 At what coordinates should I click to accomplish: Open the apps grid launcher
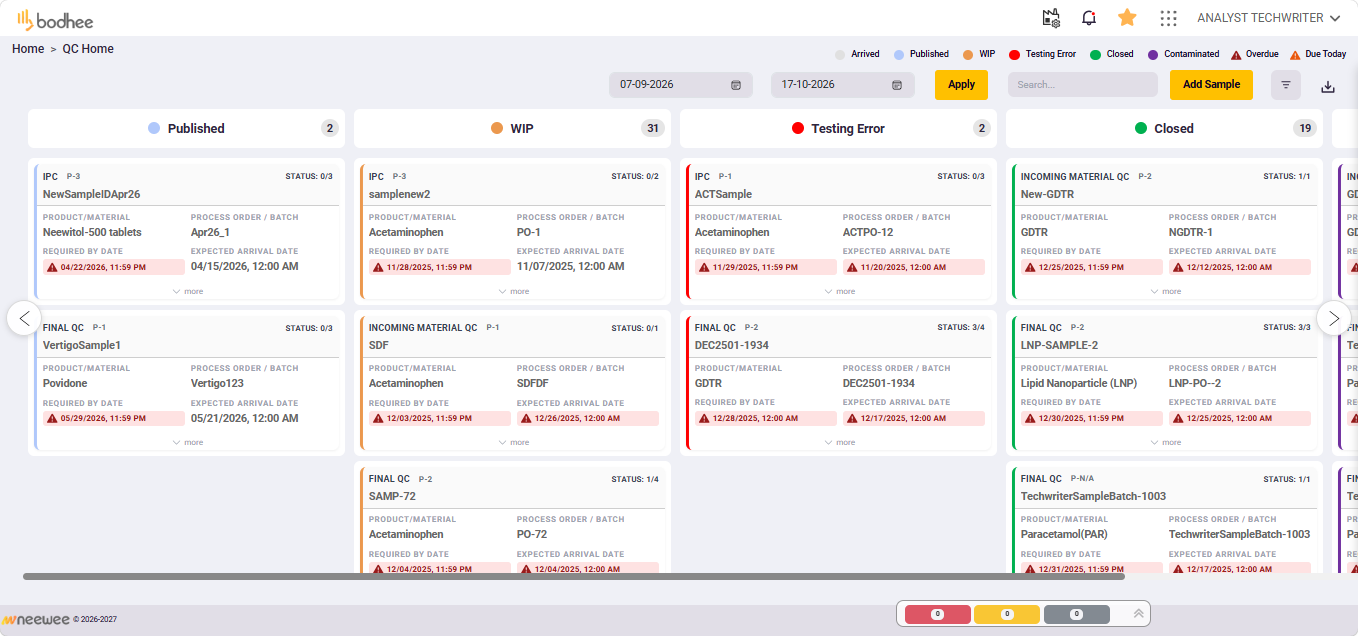[x=1168, y=18]
